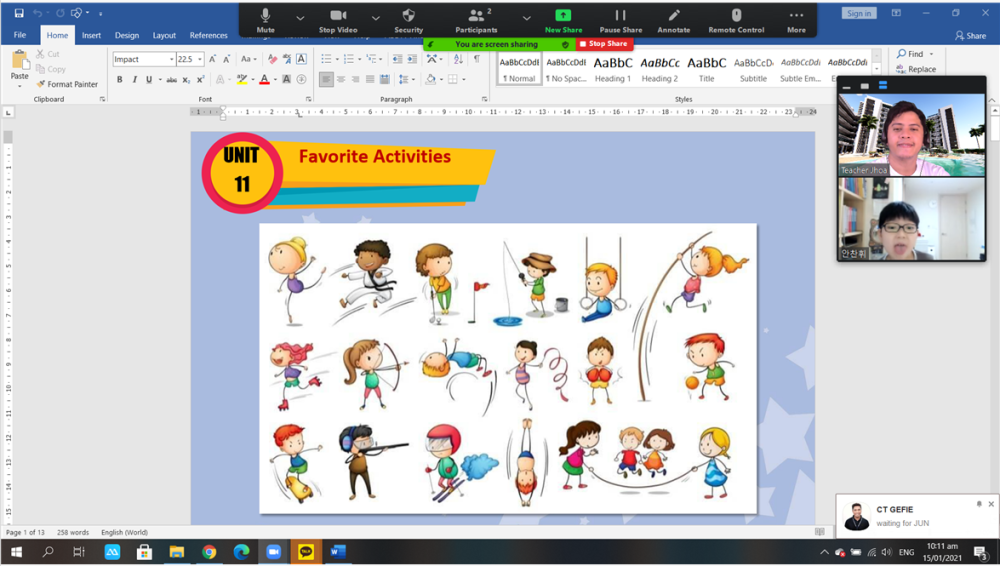Viewport: 1000px width, 566px height.
Task: Open the Layout ribbon tab
Action: point(164,35)
